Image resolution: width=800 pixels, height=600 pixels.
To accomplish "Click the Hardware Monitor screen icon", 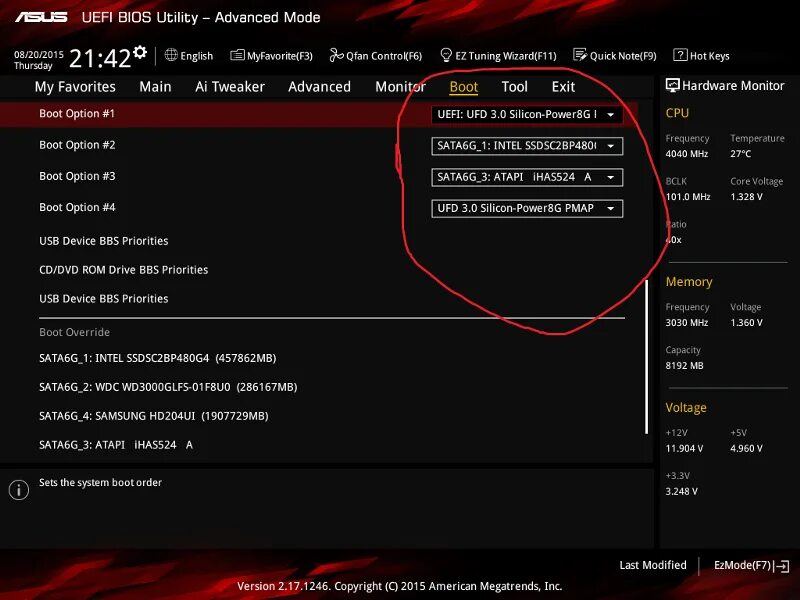I will (672, 85).
